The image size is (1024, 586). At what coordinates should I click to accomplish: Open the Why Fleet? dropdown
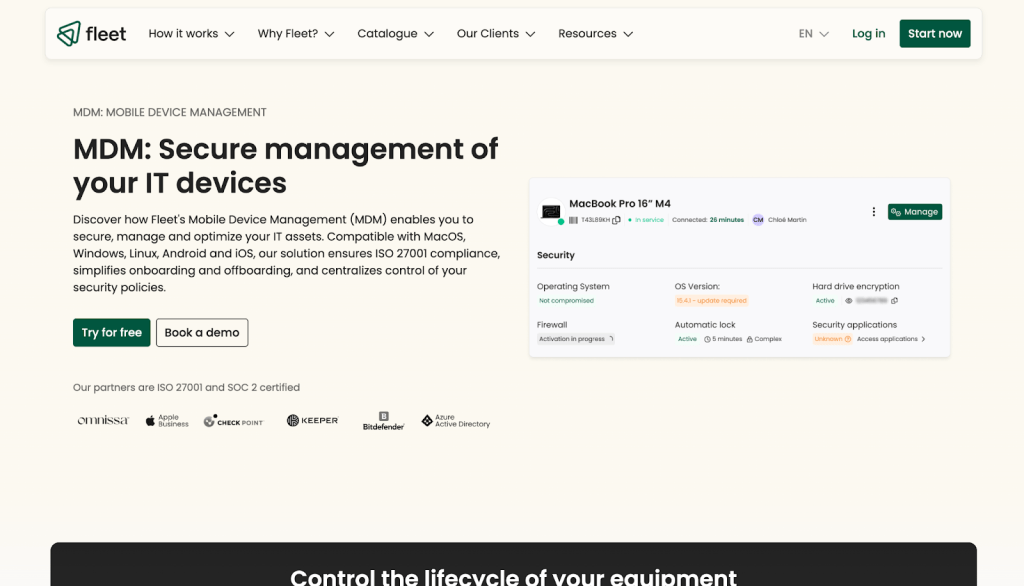pos(296,34)
